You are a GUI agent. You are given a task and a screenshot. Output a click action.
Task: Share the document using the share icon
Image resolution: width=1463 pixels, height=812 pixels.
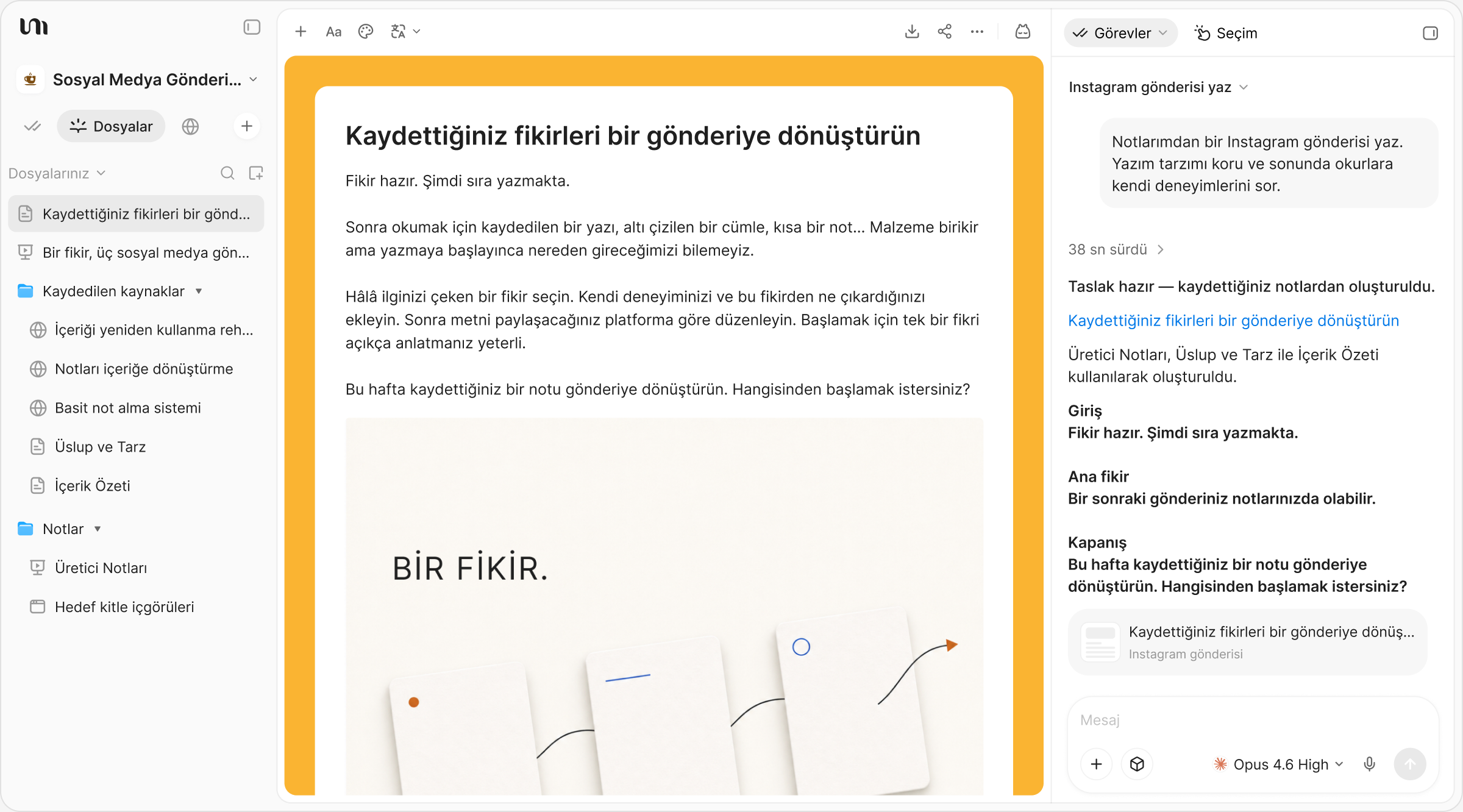tap(945, 32)
